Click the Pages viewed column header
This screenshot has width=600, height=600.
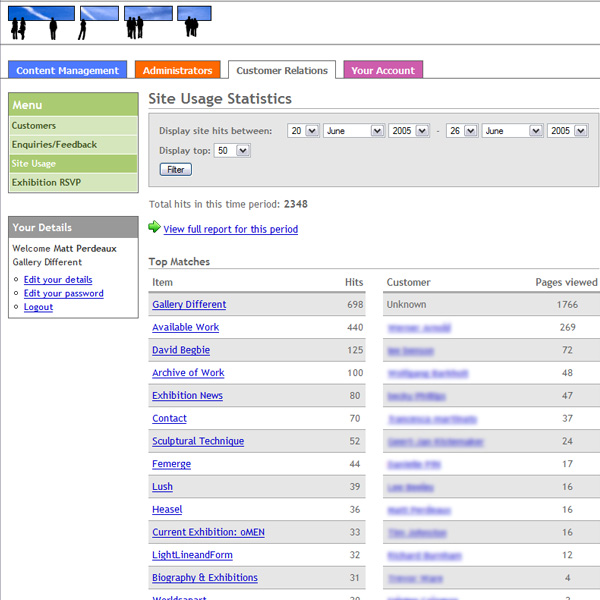tap(566, 282)
